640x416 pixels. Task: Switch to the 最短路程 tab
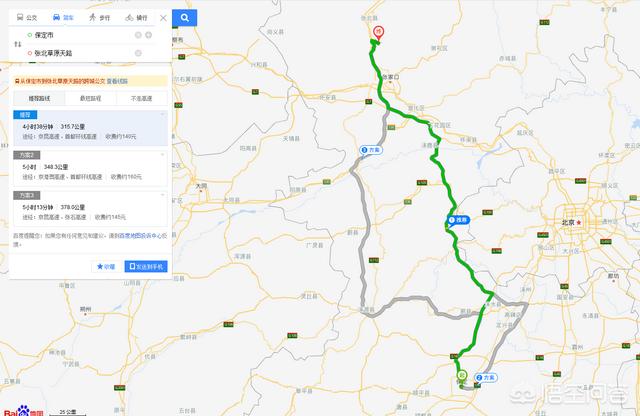(91, 98)
